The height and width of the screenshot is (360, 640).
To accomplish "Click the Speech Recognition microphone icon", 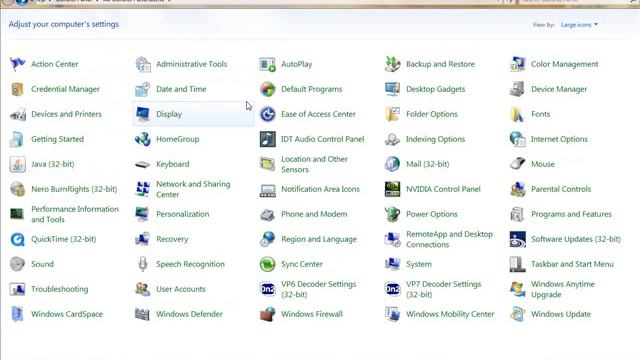I will [x=142, y=264].
